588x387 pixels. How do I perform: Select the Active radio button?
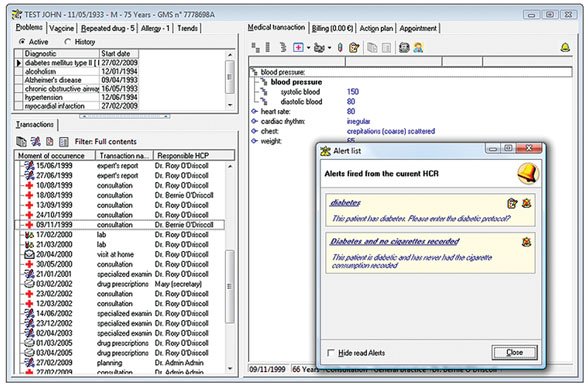[x=22, y=42]
